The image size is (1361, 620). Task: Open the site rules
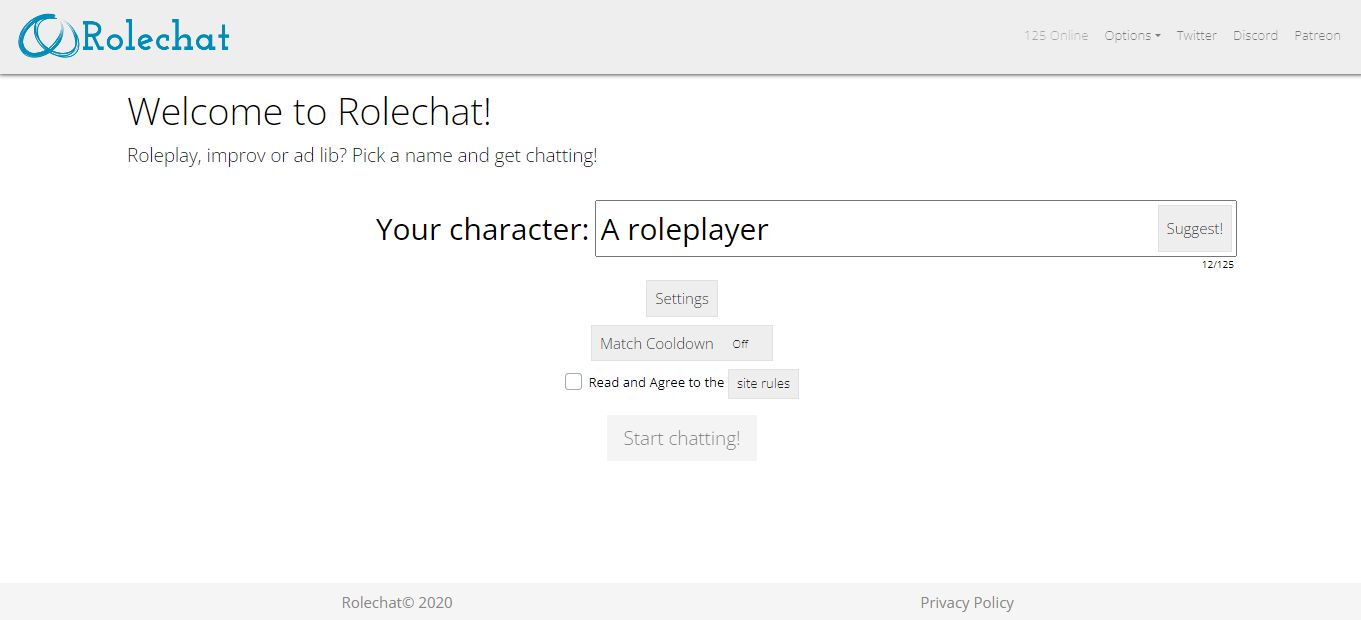[763, 383]
